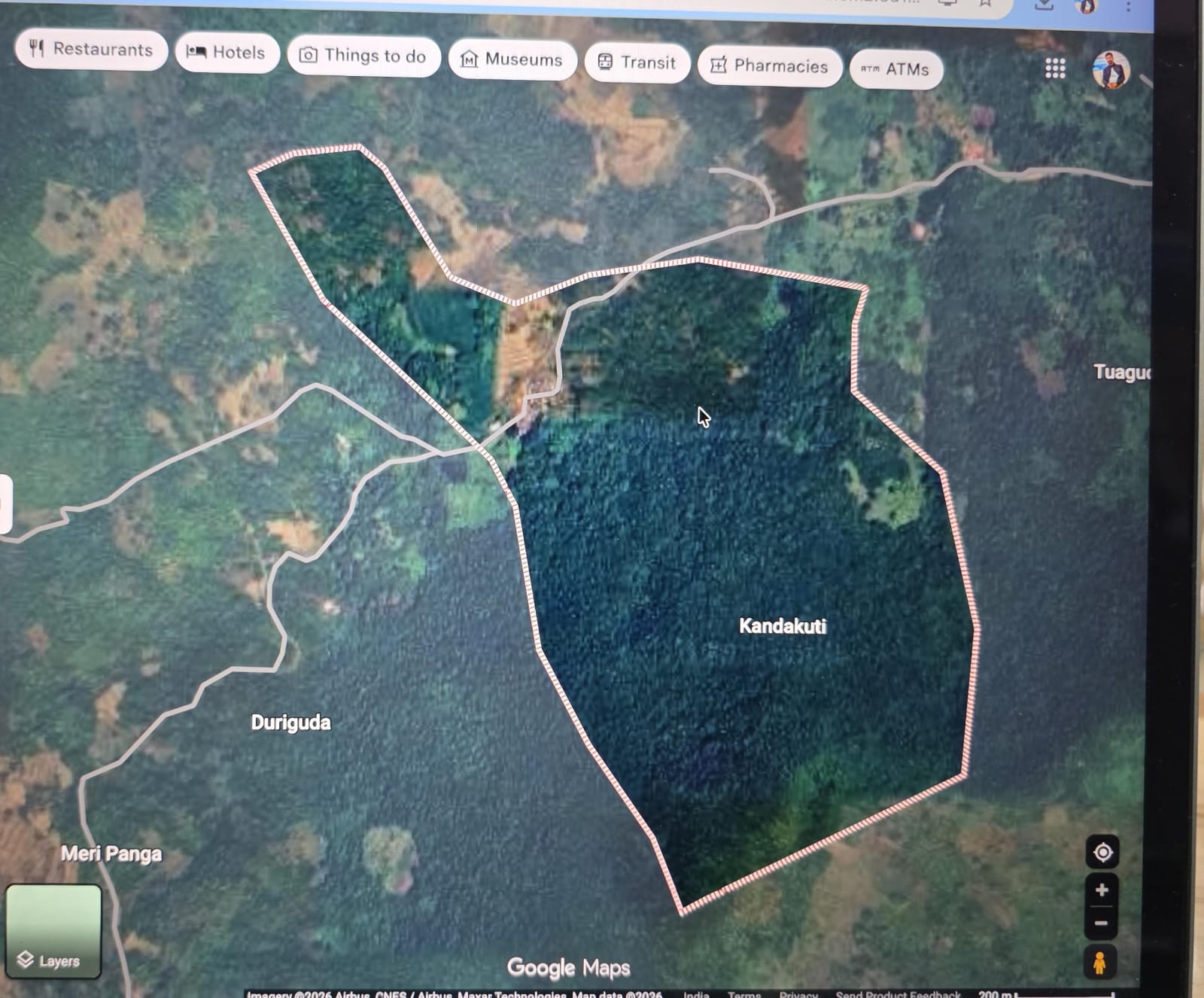The height and width of the screenshot is (998, 1204).
Task: Click the ATMs category chip
Action: [895, 70]
